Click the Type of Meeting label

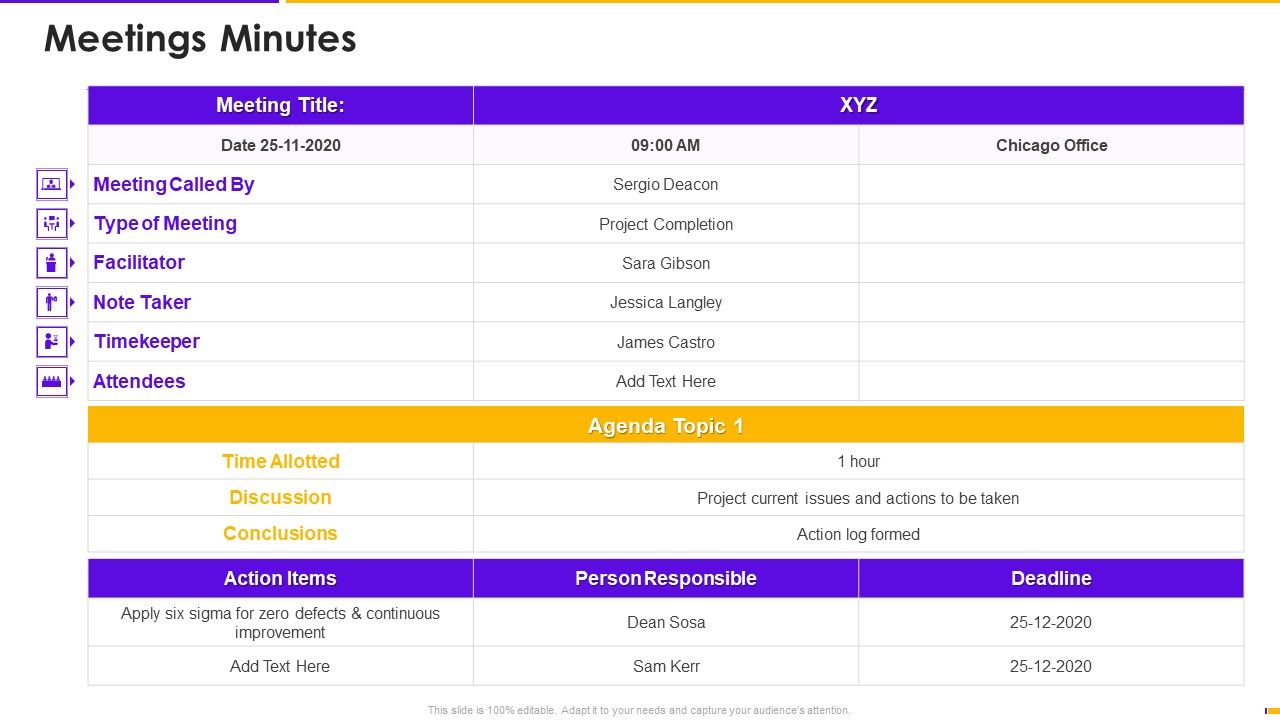click(165, 223)
